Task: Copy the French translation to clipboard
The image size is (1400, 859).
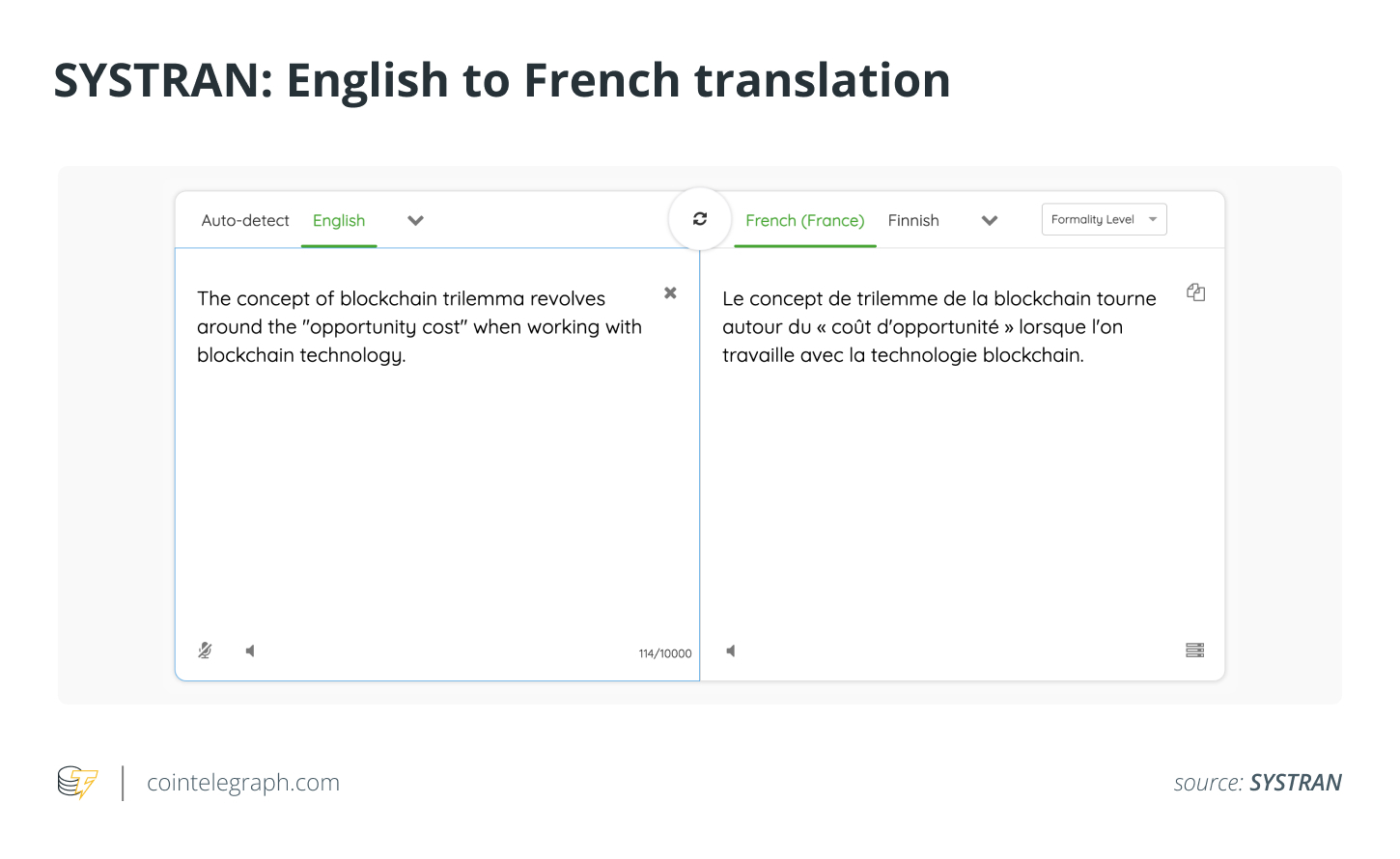Action: [1195, 292]
